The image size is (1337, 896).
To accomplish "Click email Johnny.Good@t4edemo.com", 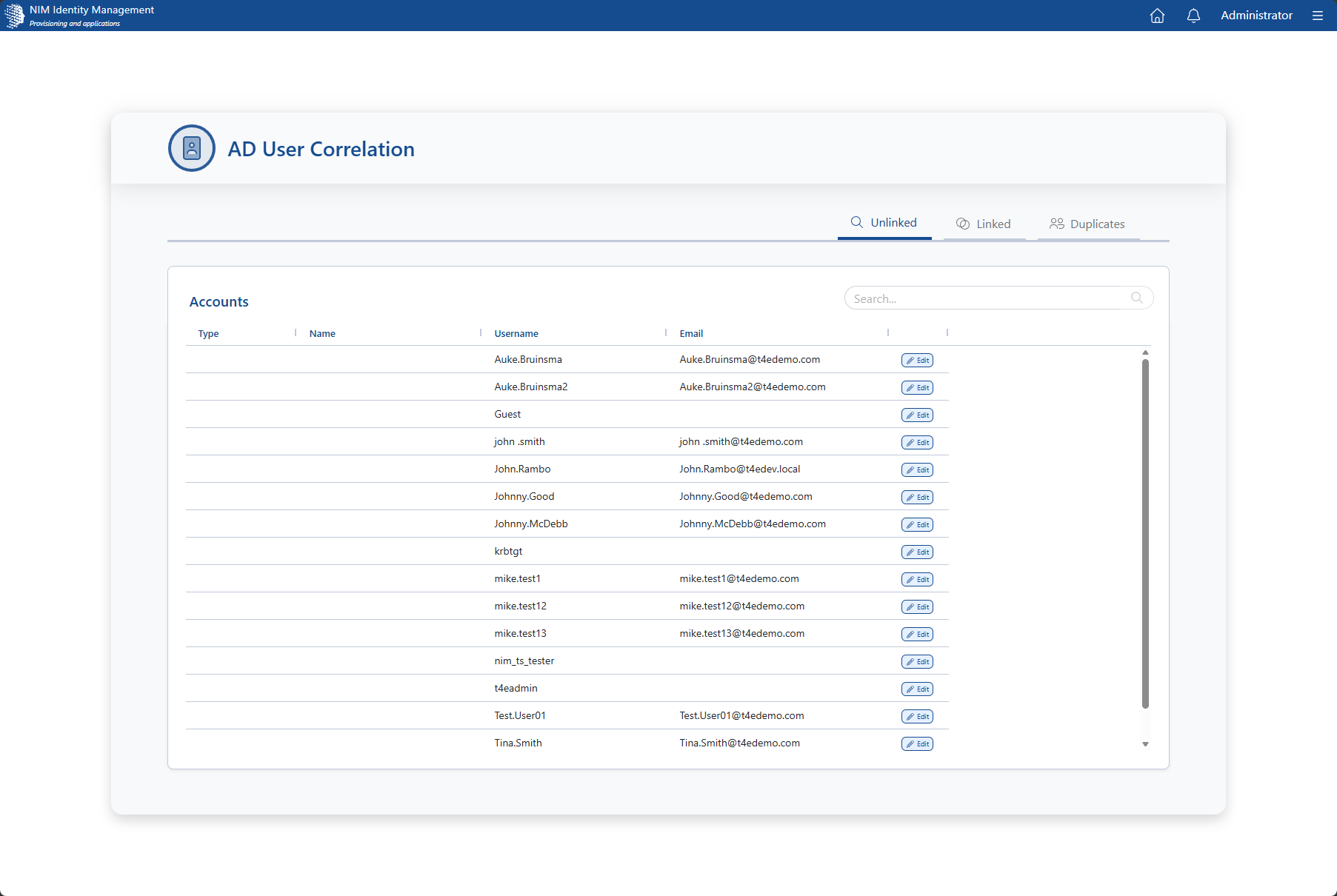I will click(x=746, y=496).
